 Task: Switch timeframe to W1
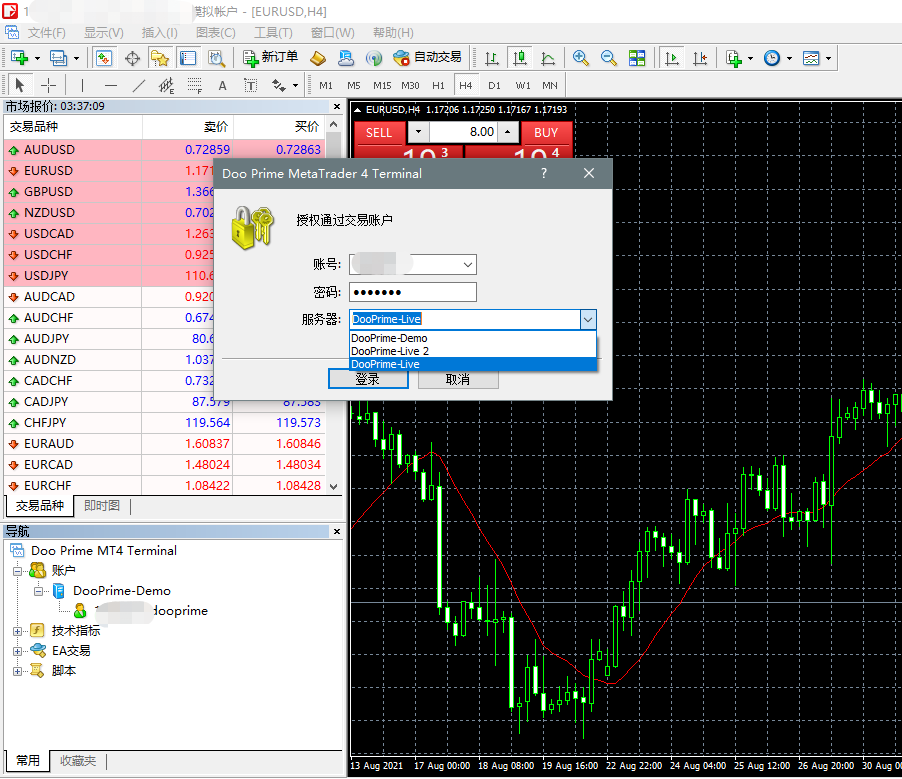[523, 86]
